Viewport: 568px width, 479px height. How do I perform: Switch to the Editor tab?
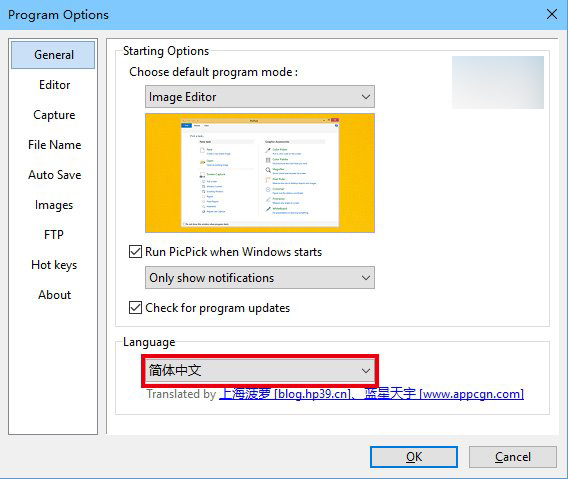click(x=54, y=85)
